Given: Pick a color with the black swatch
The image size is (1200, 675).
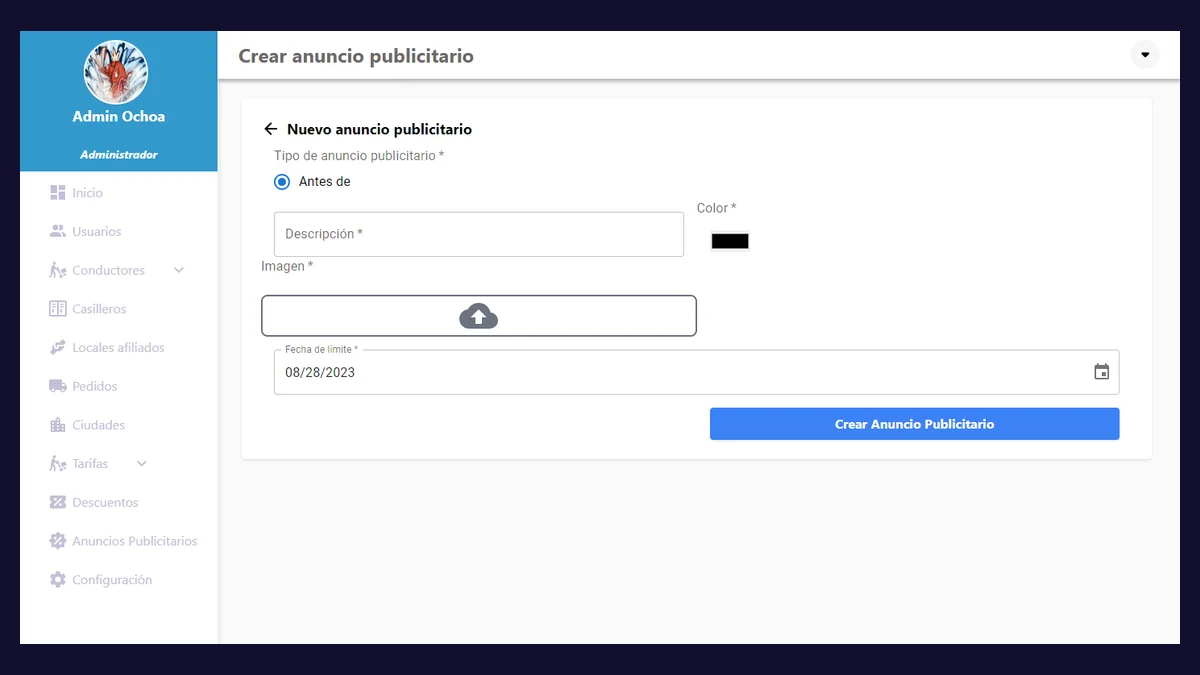Looking at the screenshot, I should pyautogui.click(x=730, y=241).
